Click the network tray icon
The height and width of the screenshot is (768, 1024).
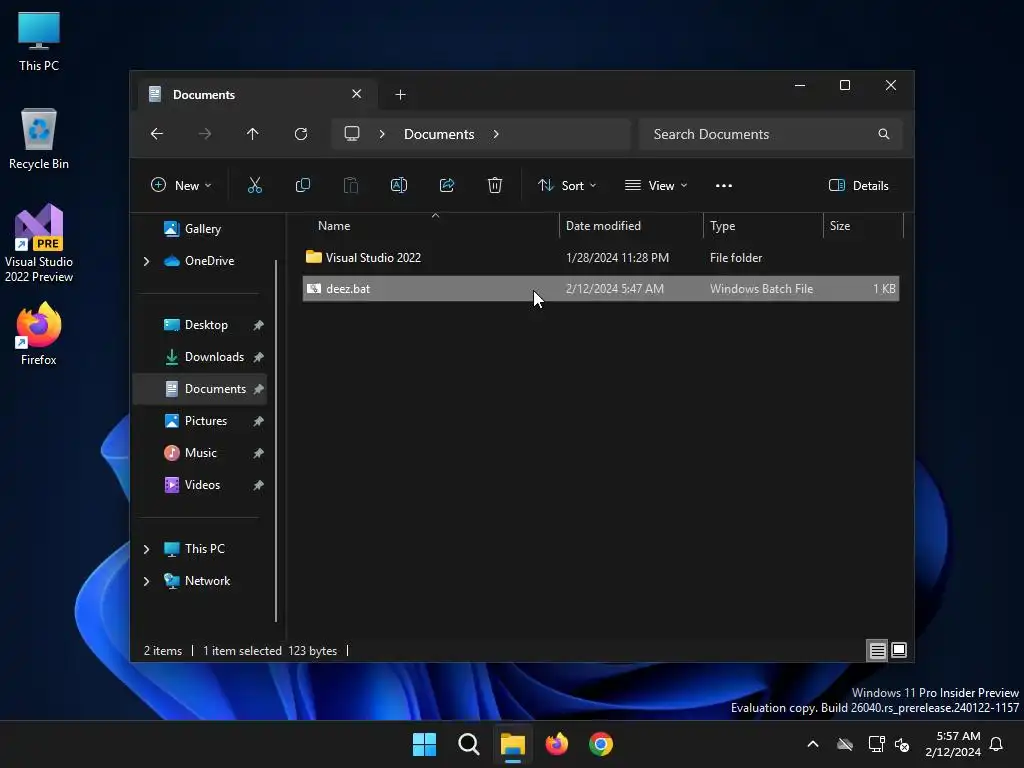[876, 744]
